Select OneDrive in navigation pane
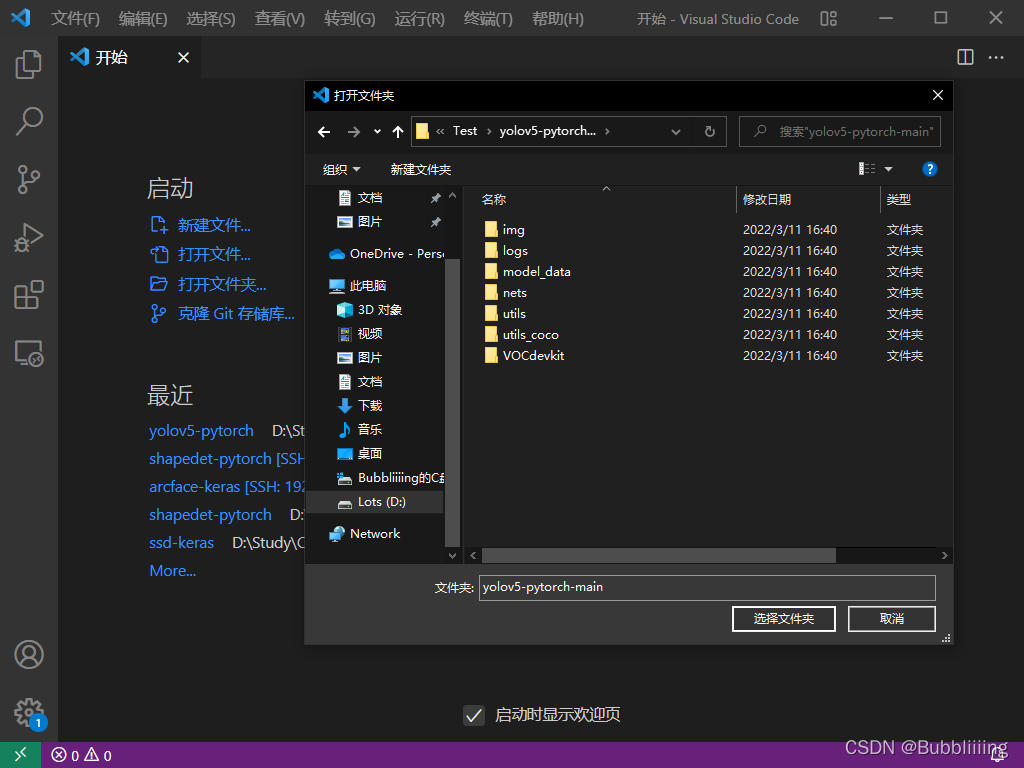 click(x=386, y=253)
